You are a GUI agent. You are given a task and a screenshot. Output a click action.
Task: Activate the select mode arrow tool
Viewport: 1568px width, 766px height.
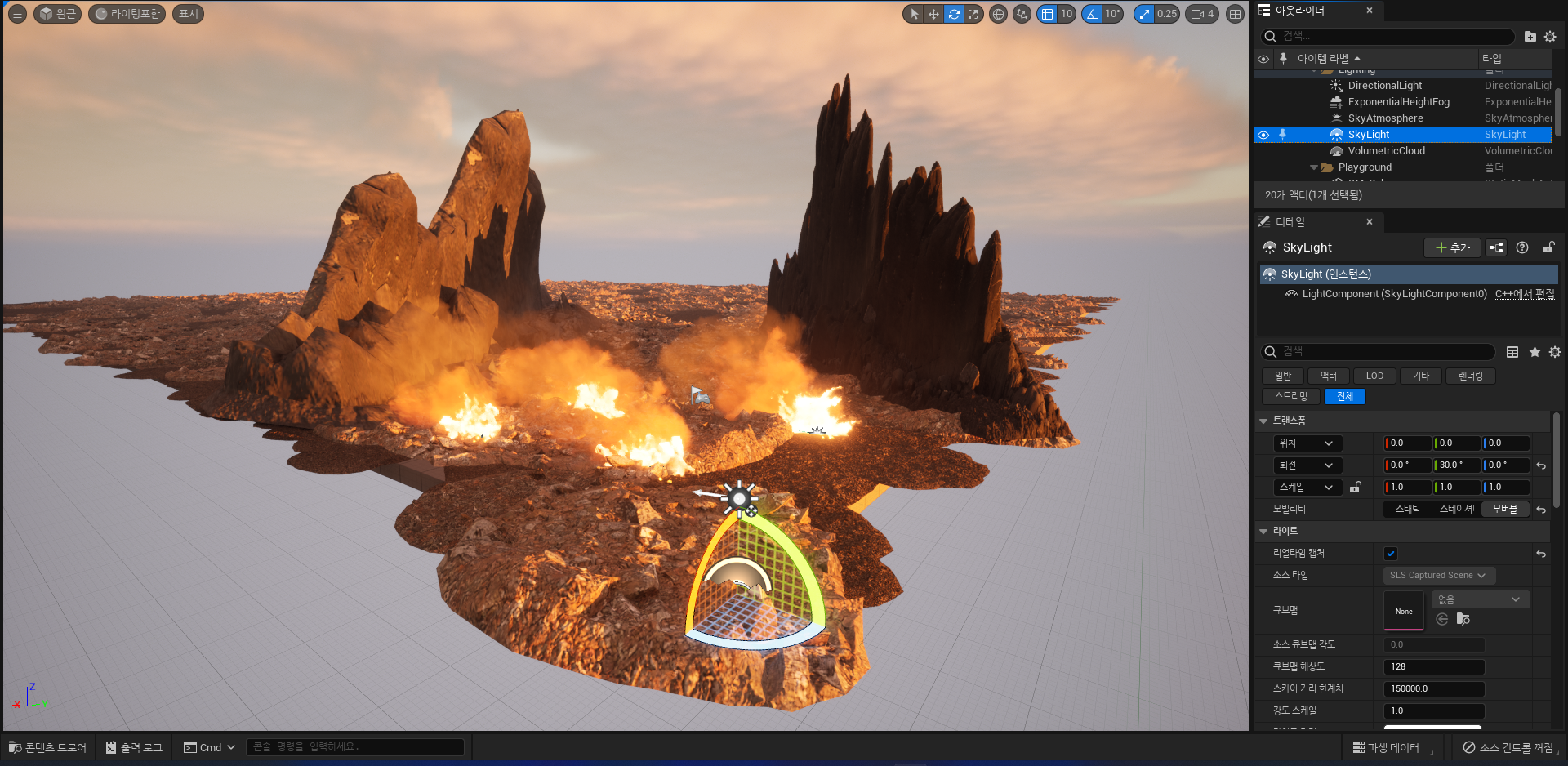[914, 14]
